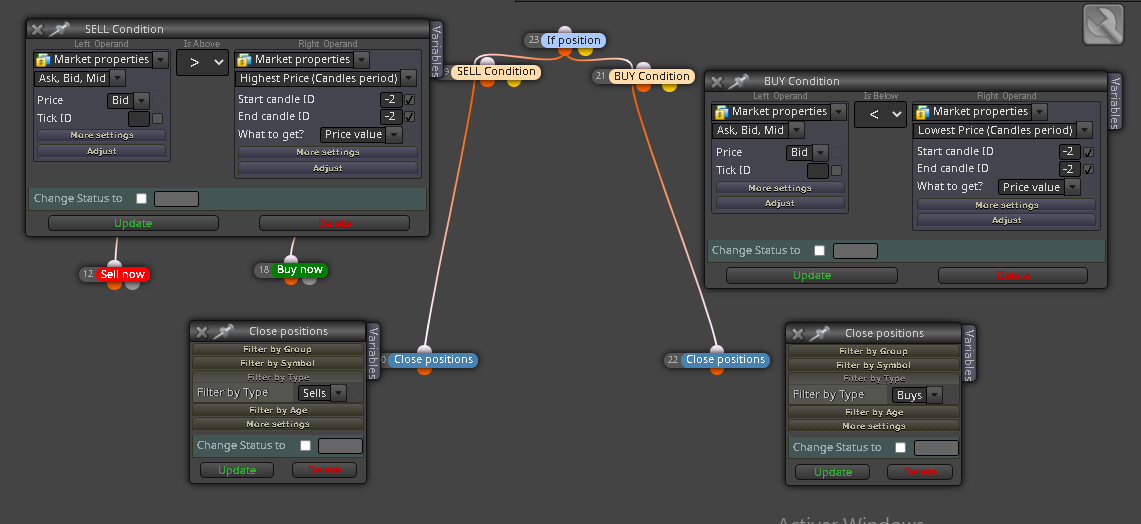
Task: Click Update button in SELL Condition panel
Action: (133, 223)
